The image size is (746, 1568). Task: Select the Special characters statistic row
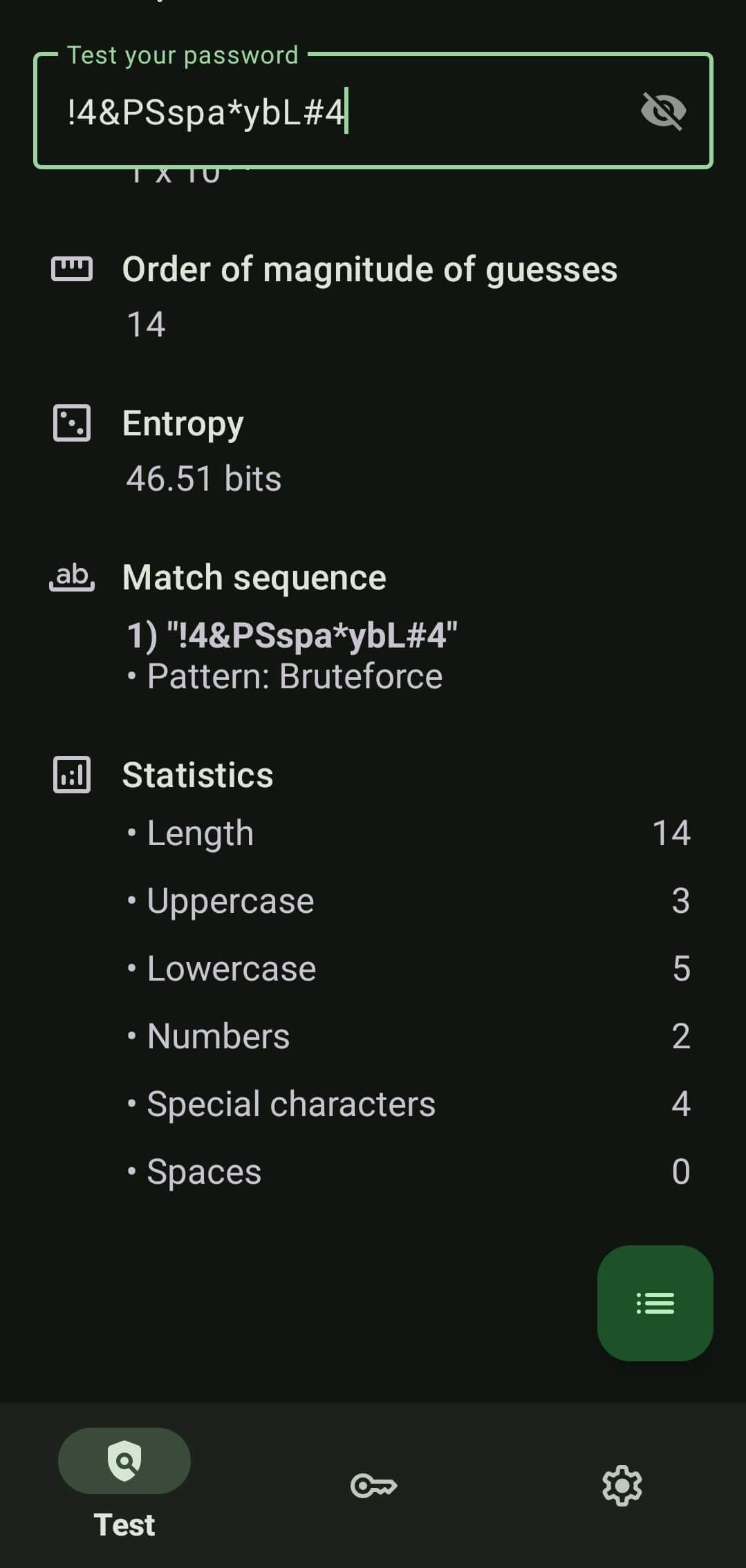pyautogui.click(x=408, y=1104)
